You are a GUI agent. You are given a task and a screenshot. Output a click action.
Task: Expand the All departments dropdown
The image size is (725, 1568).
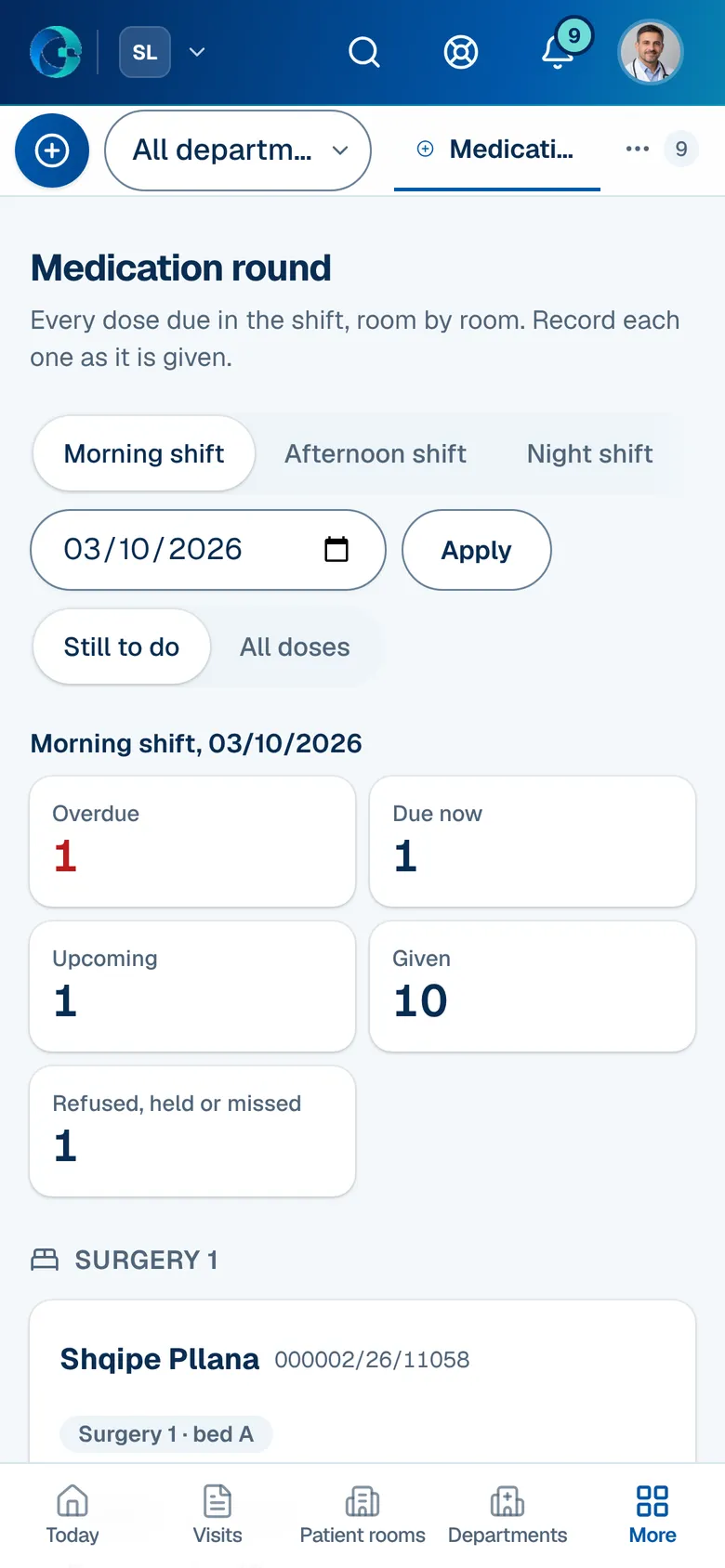click(238, 150)
